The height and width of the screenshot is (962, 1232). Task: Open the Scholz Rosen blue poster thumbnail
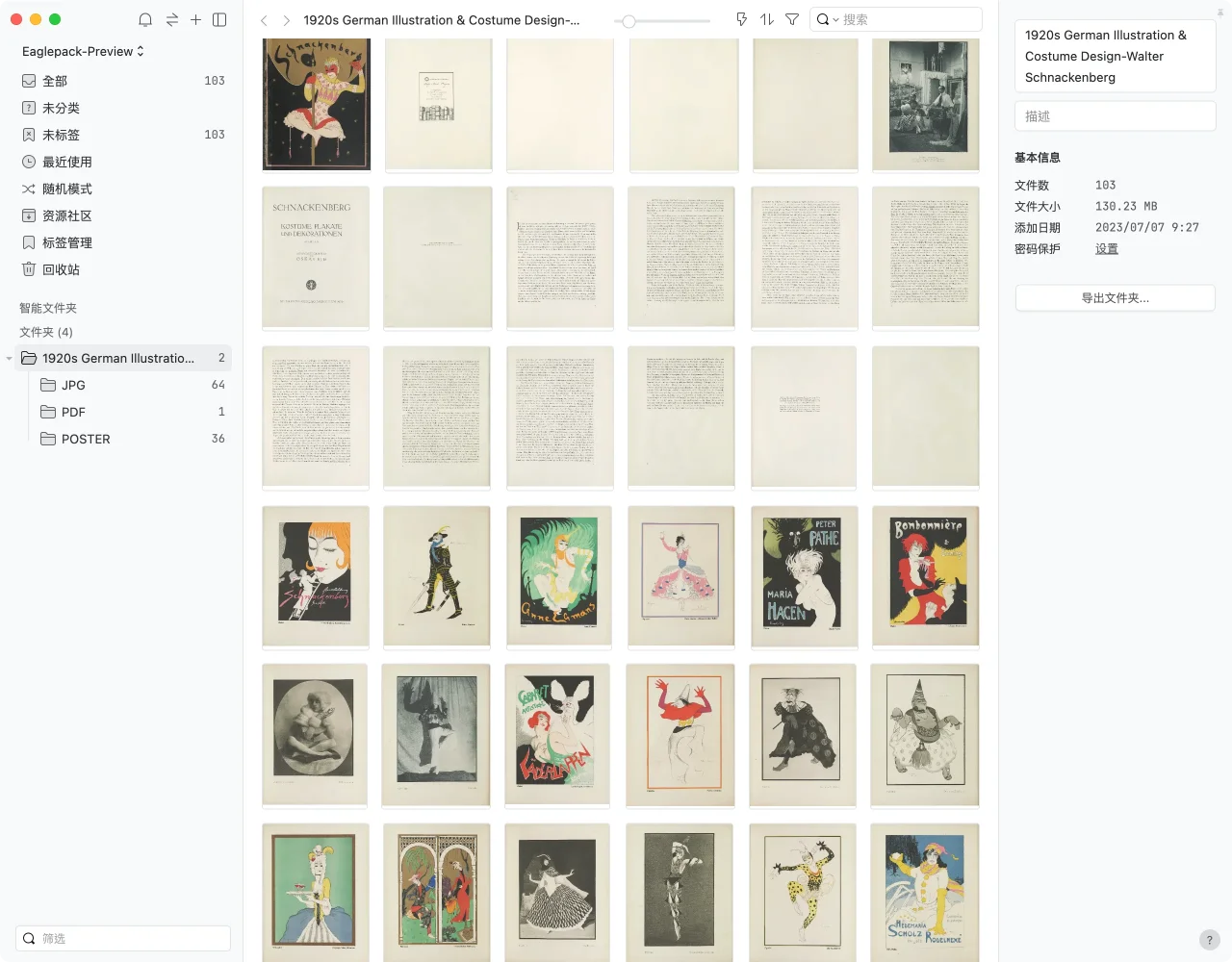[925, 892]
